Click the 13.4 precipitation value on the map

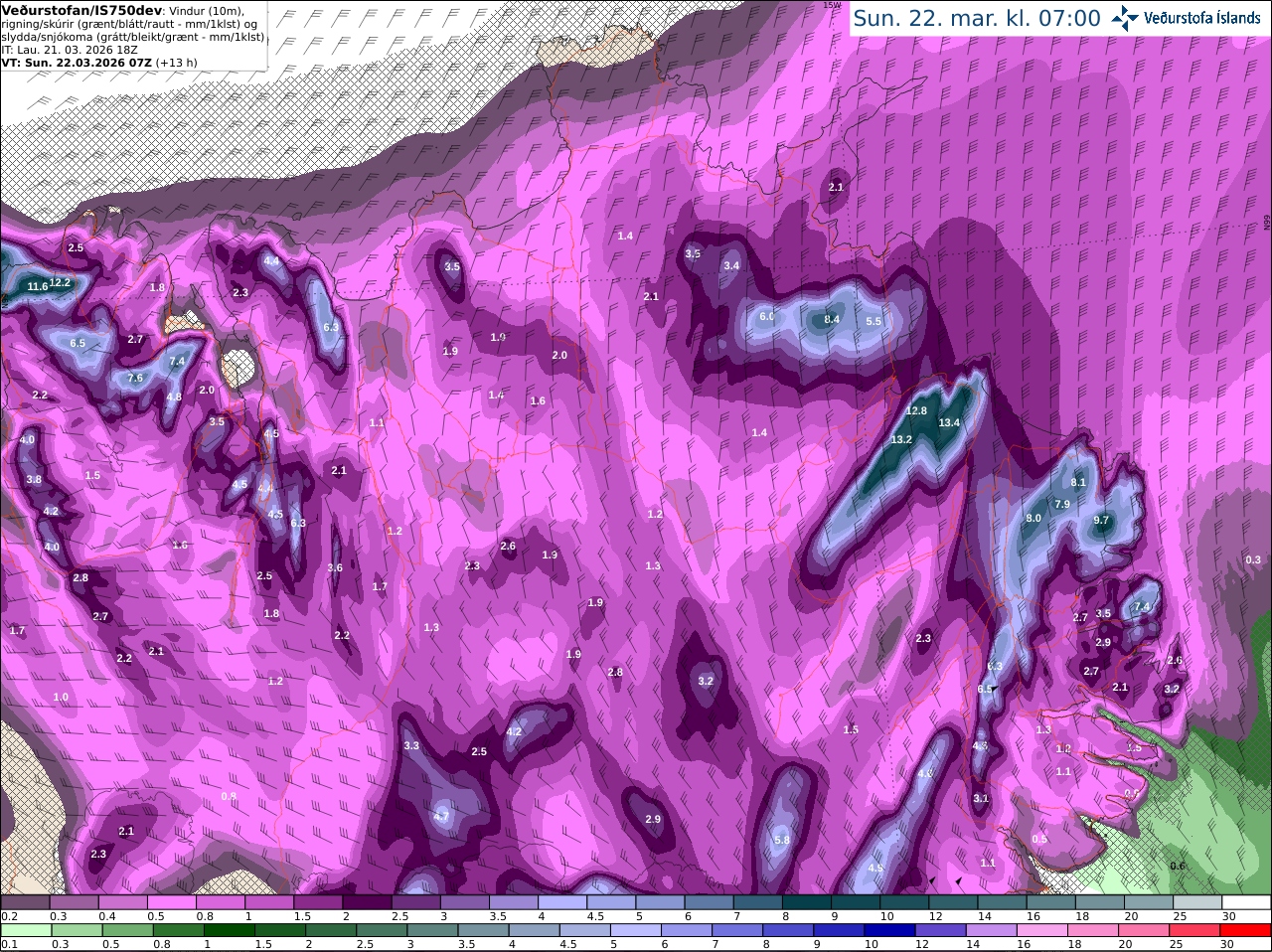click(x=949, y=422)
